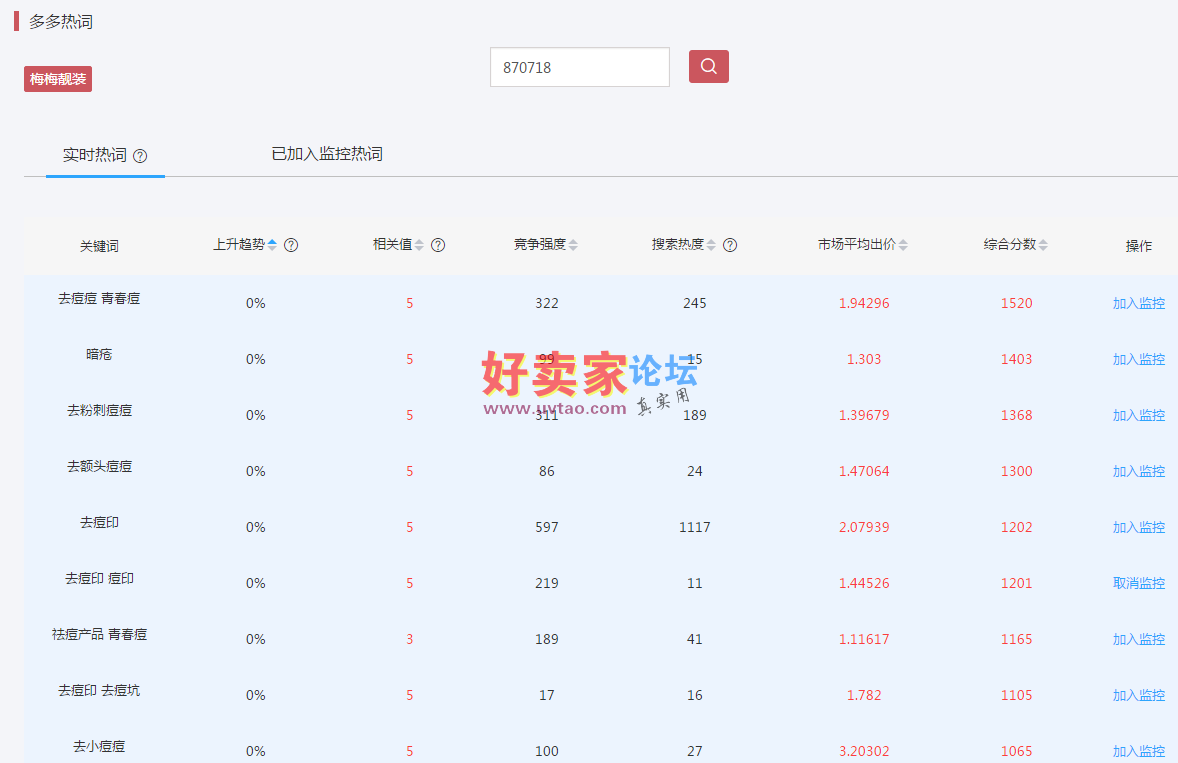Click help icon next to 相关值 header

click(438, 245)
